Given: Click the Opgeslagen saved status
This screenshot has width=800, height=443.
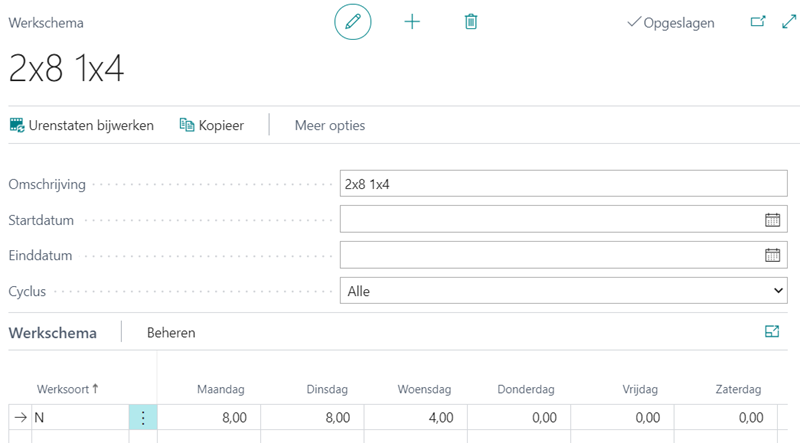Looking at the screenshot, I should [670, 23].
